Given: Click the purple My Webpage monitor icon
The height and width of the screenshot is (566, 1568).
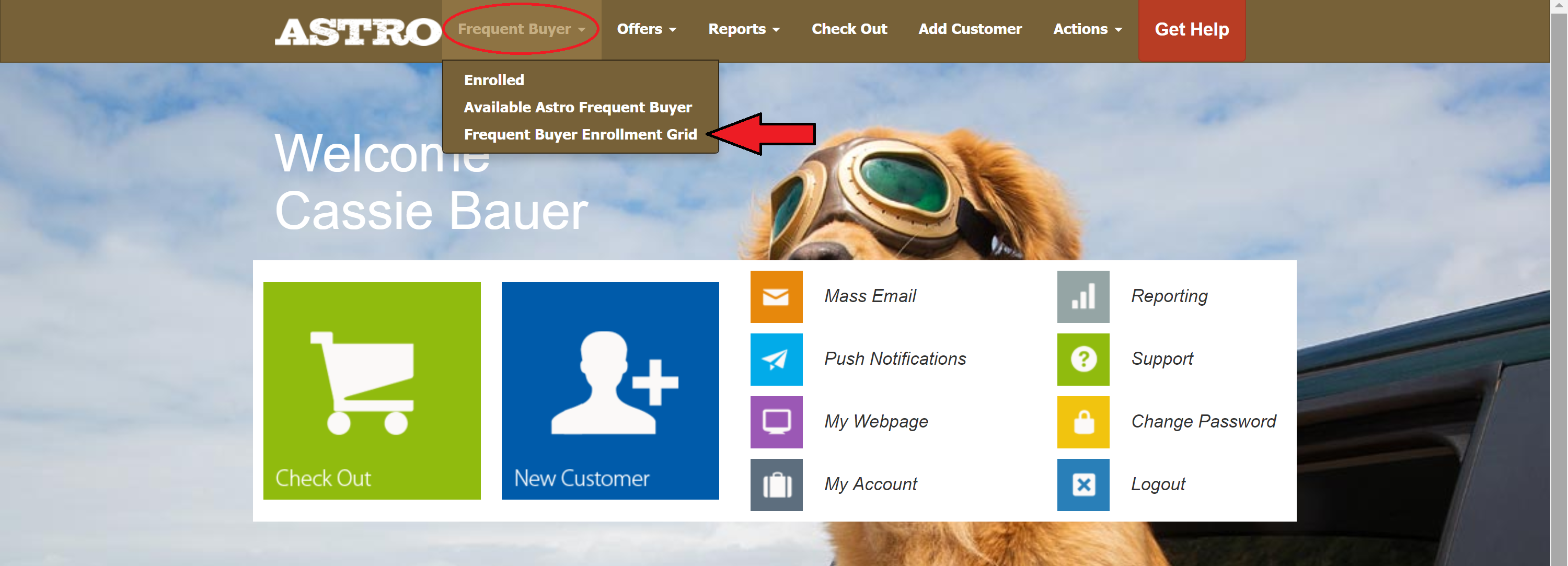Looking at the screenshot, I should 776,422.
